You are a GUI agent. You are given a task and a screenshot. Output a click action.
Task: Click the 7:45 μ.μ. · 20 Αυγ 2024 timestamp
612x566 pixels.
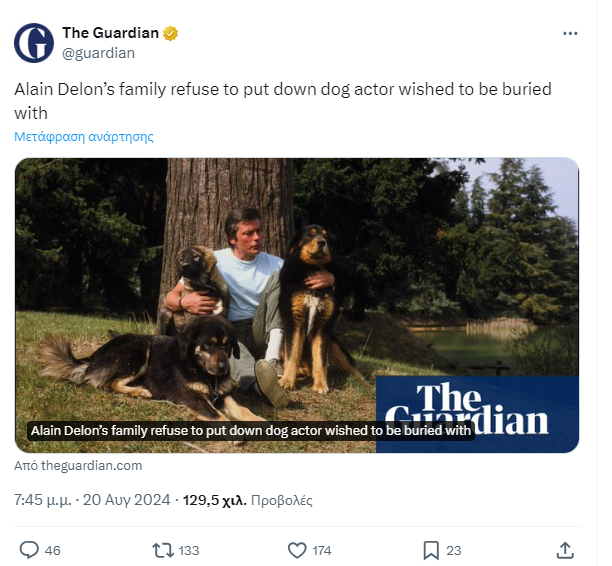coord(90,497)
